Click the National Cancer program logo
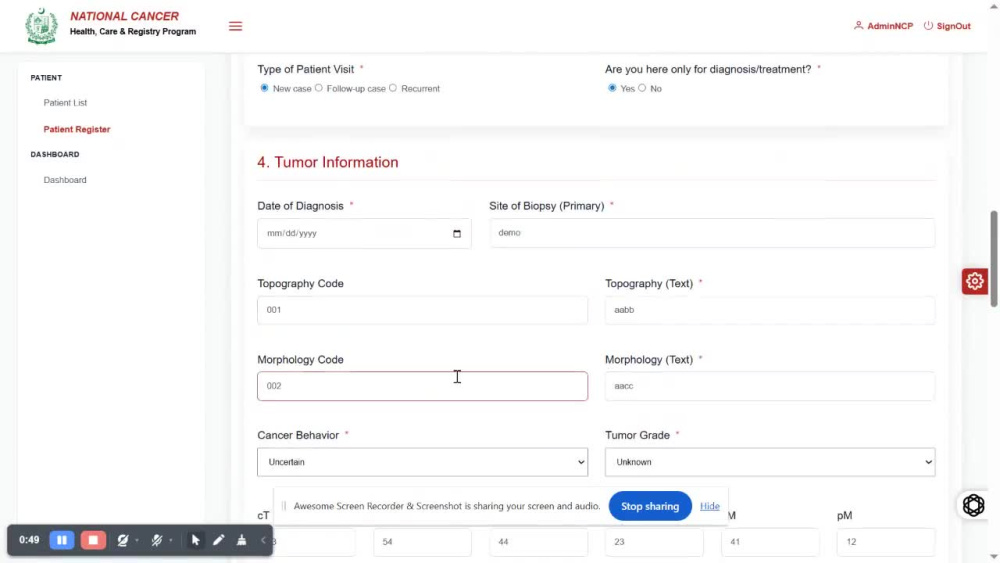This screenshot has width=1000, height=563. click(x=41, y=26)
